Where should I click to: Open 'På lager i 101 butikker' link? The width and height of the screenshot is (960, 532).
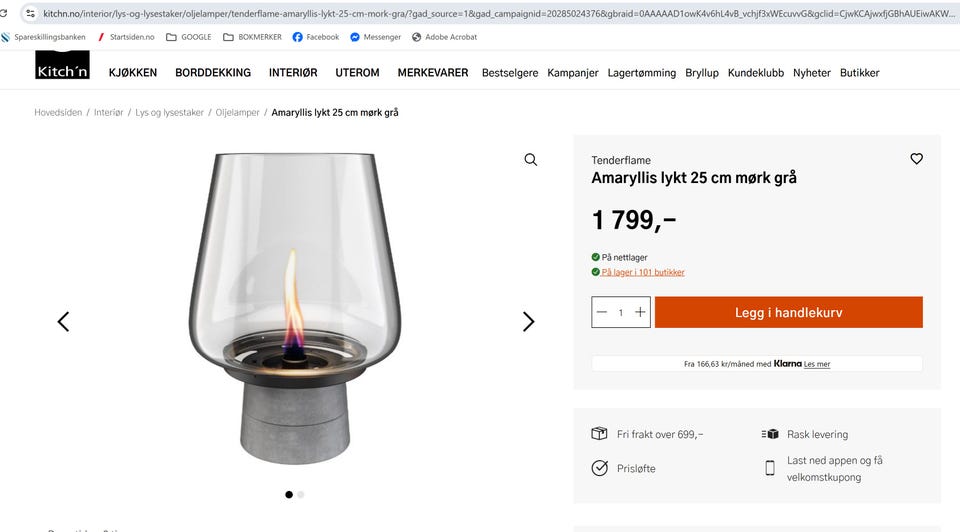(642, 272)
